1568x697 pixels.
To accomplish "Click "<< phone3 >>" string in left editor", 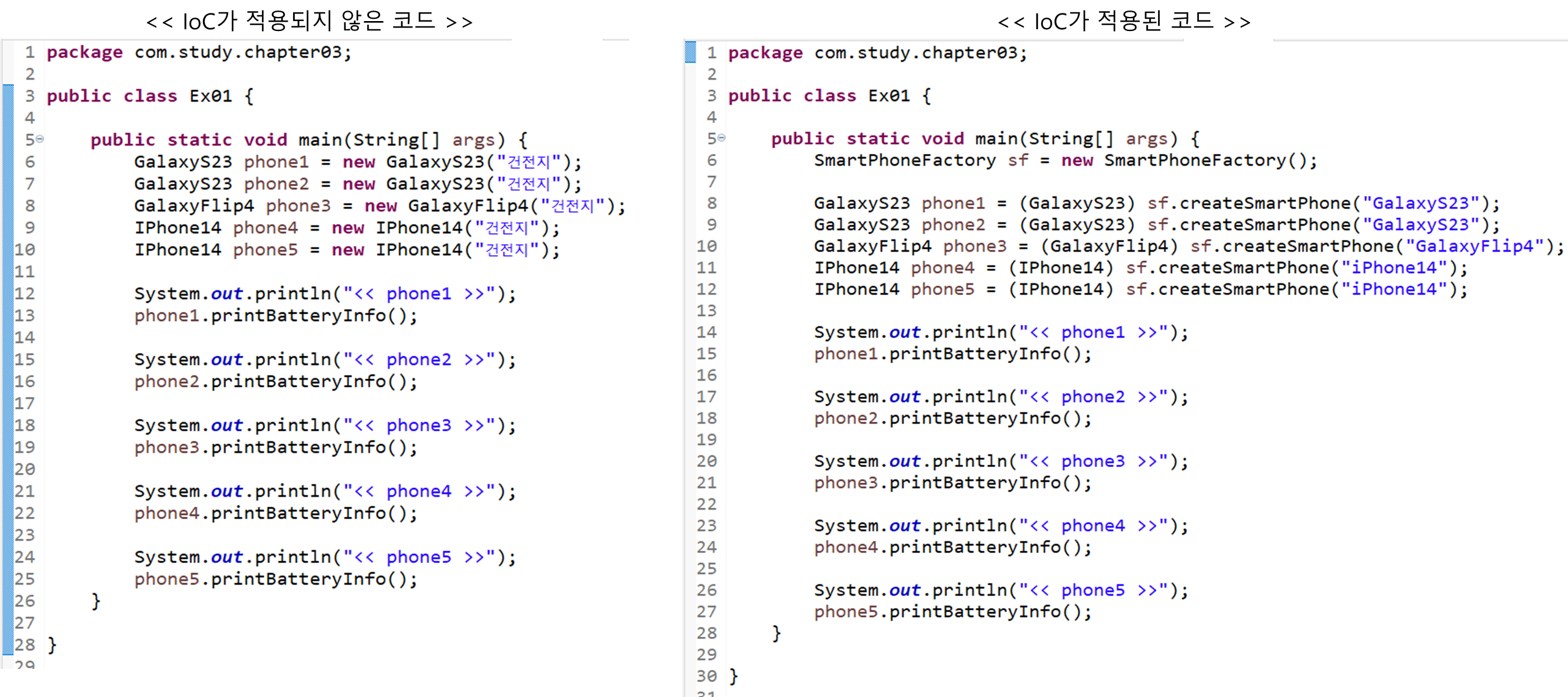I will pyautogui.click(x=419, y=425).
